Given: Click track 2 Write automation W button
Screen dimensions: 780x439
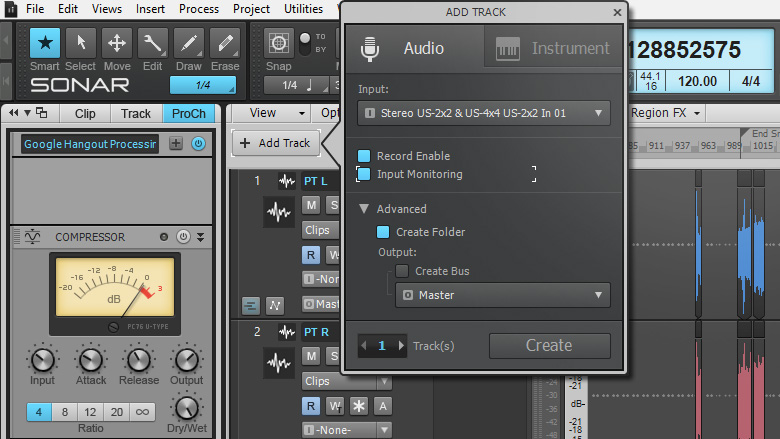Looking at the screenshot, I should tap(335, 406).
